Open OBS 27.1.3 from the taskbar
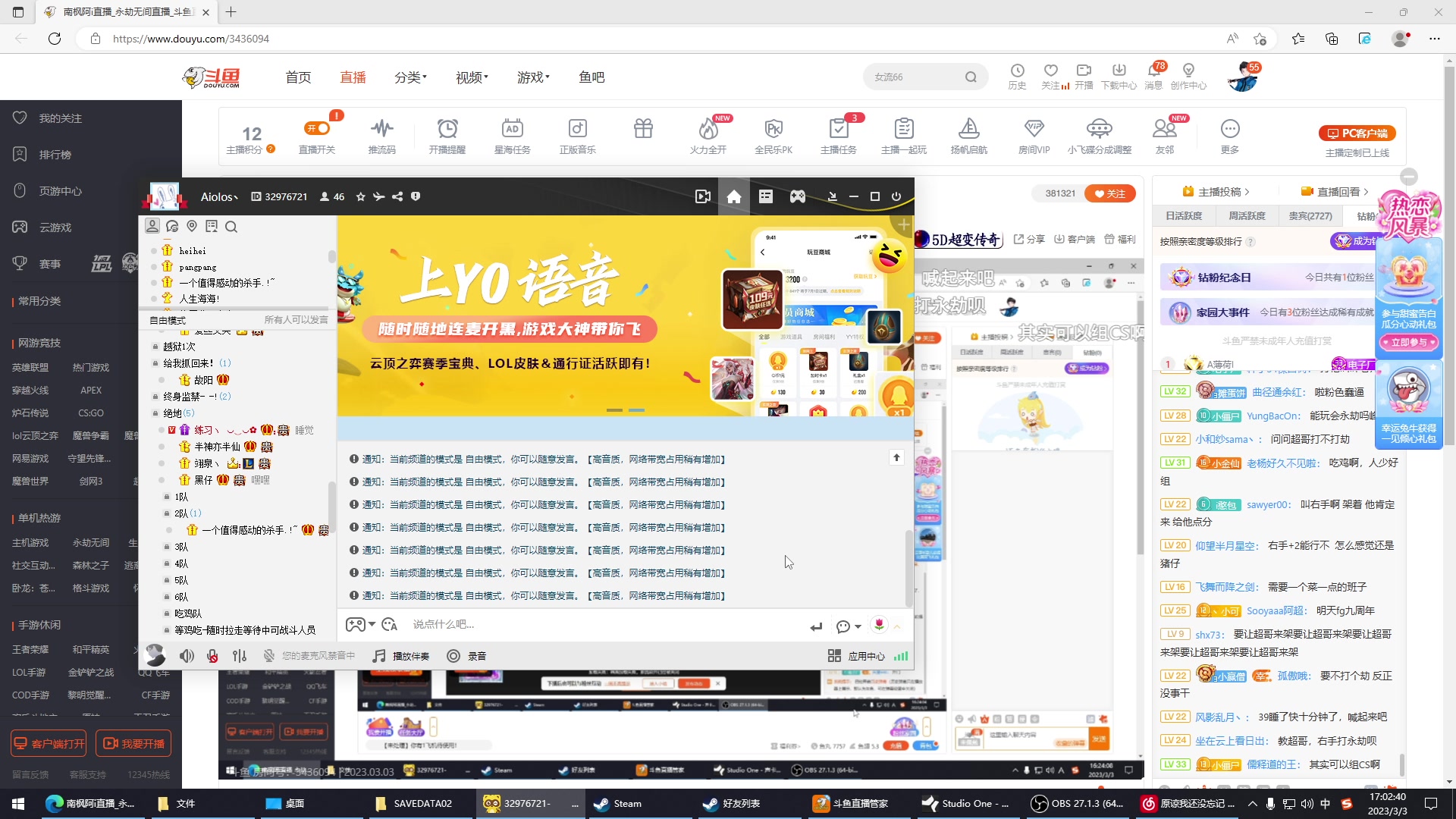The width and height of the screenshot is (1456, 819). click(x=1077, y=804)
